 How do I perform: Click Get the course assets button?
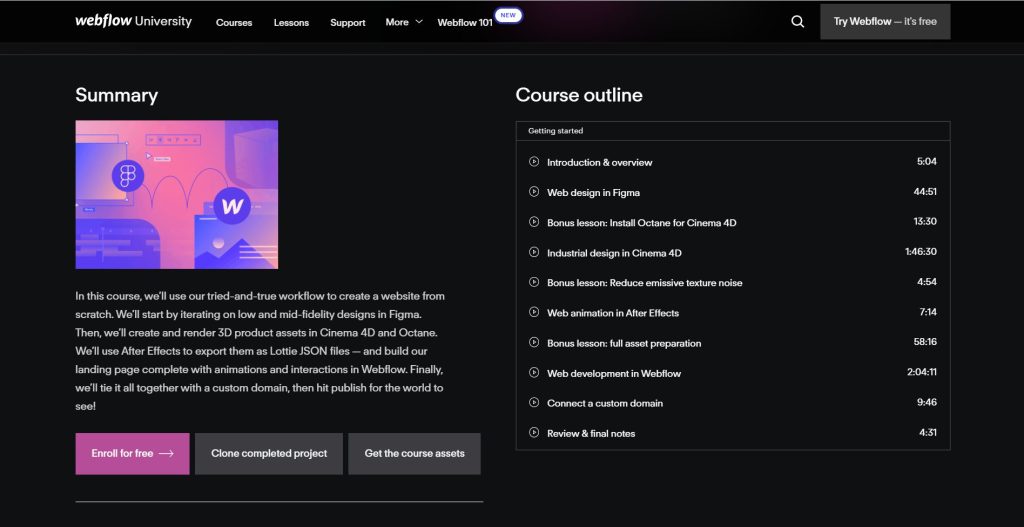click(x=415, y=453)
